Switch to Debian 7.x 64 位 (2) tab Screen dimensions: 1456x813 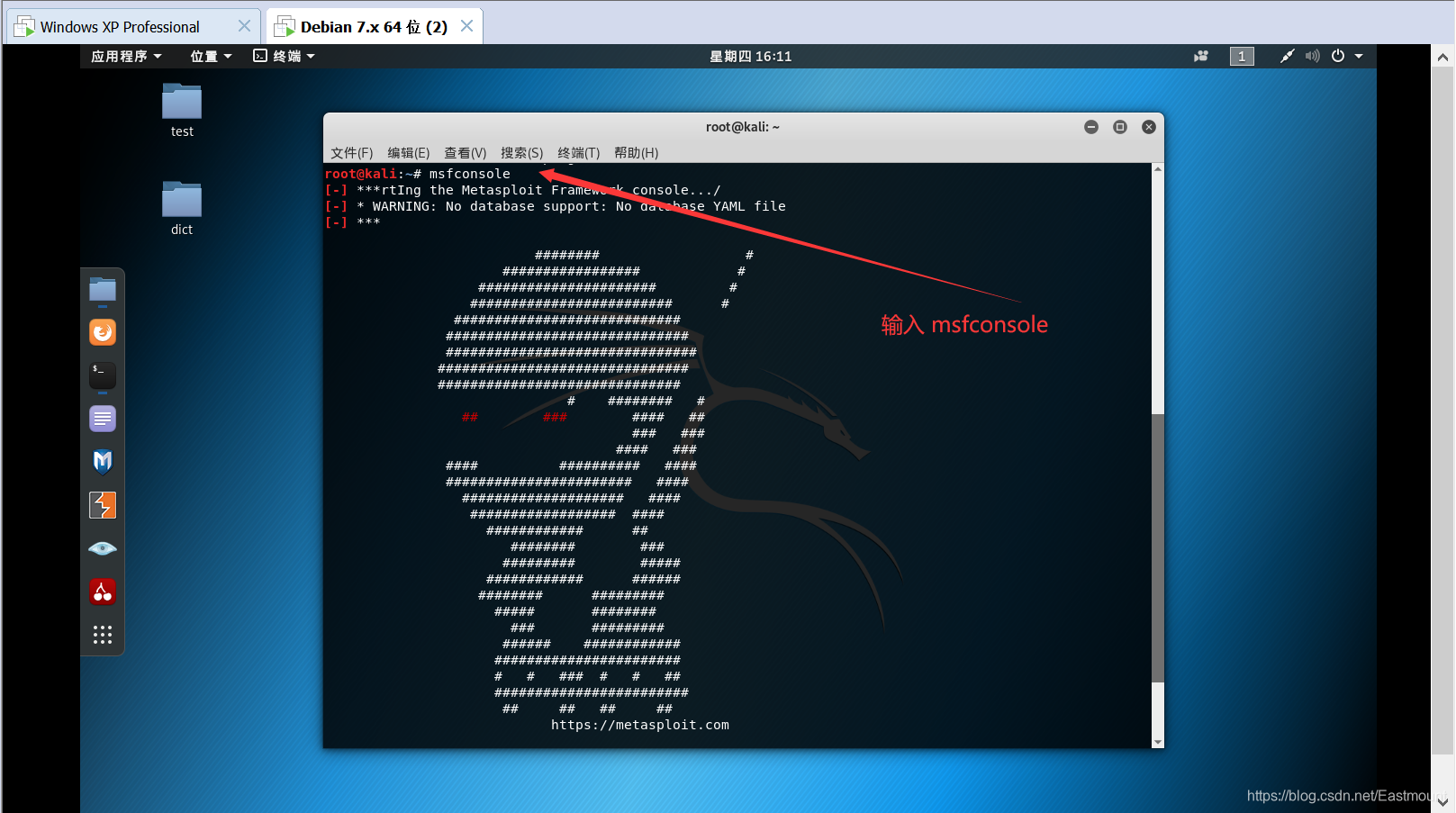(x=374, y=27)
